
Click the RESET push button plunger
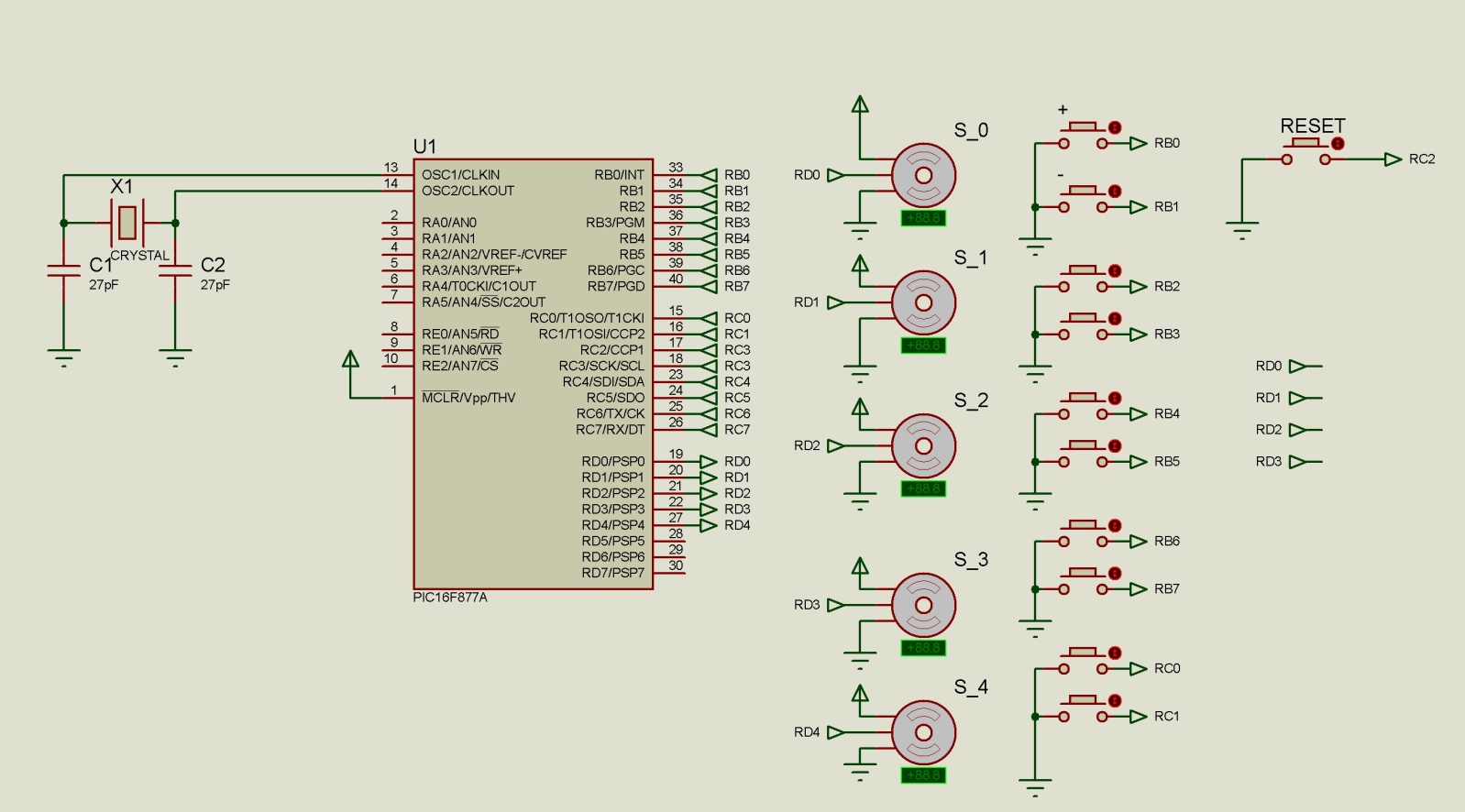pos(1305,145)
